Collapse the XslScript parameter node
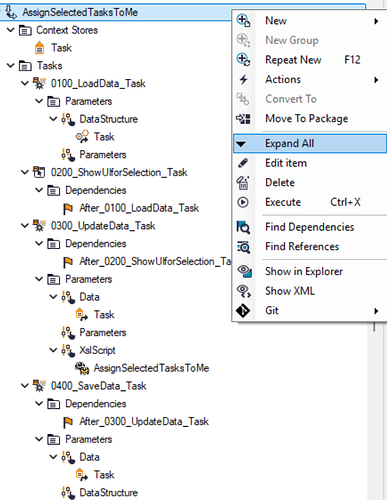The height and width of the screenshot is (500, 387). 53,350
